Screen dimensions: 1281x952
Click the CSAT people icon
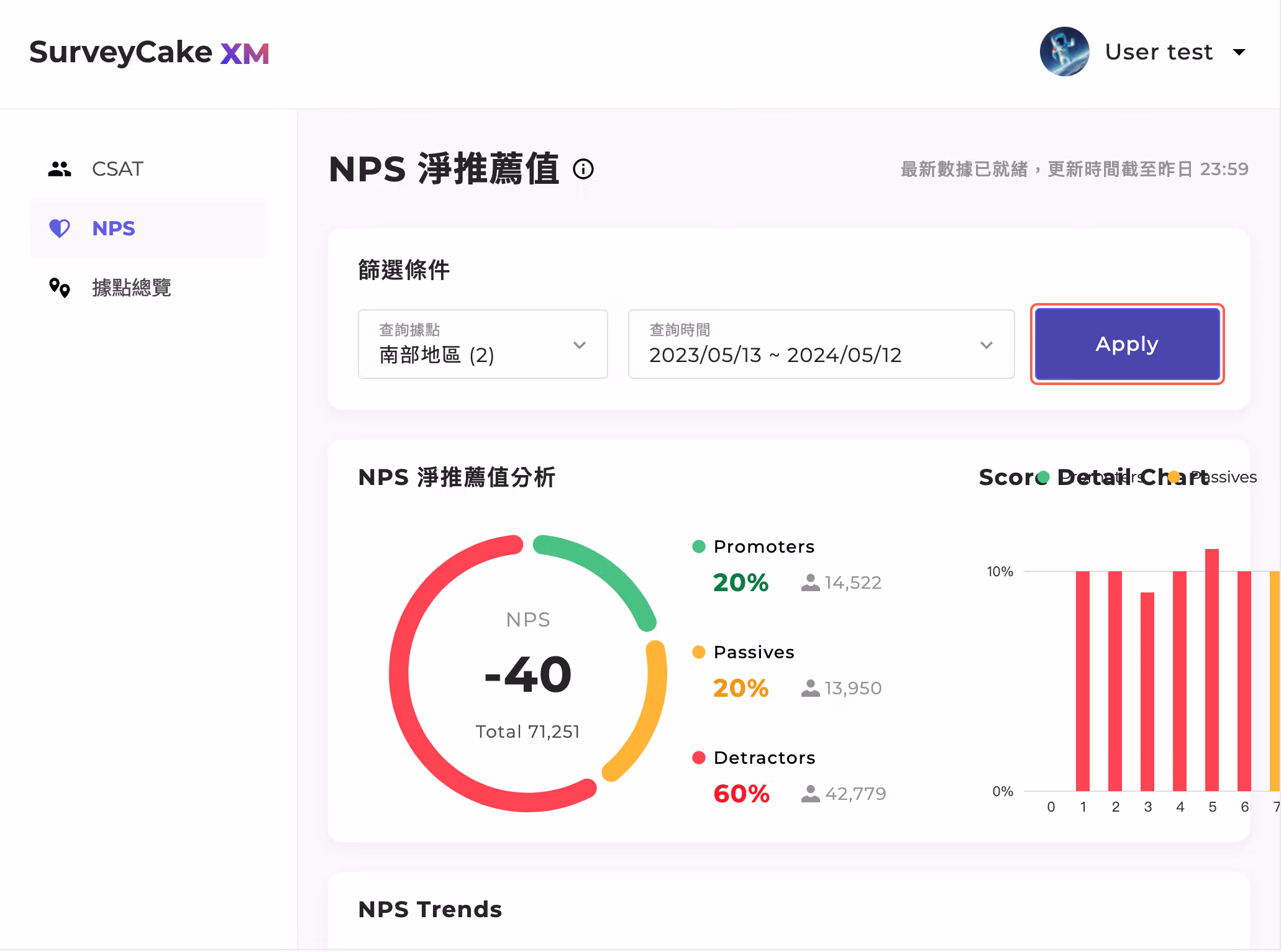point(60,169)
